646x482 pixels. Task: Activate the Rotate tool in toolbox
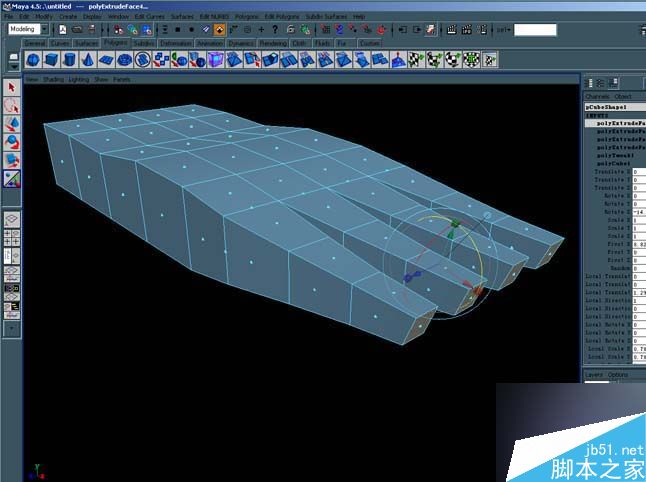tap(12, 142)
